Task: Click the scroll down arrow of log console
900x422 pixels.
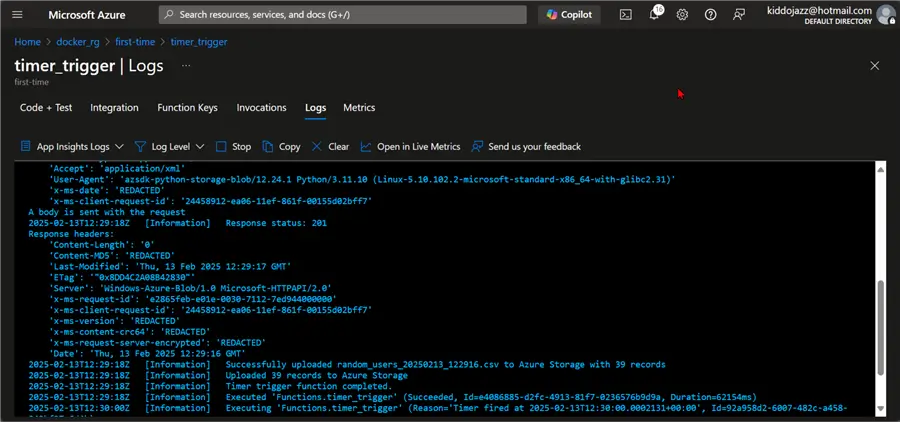Action: [881, 409]
